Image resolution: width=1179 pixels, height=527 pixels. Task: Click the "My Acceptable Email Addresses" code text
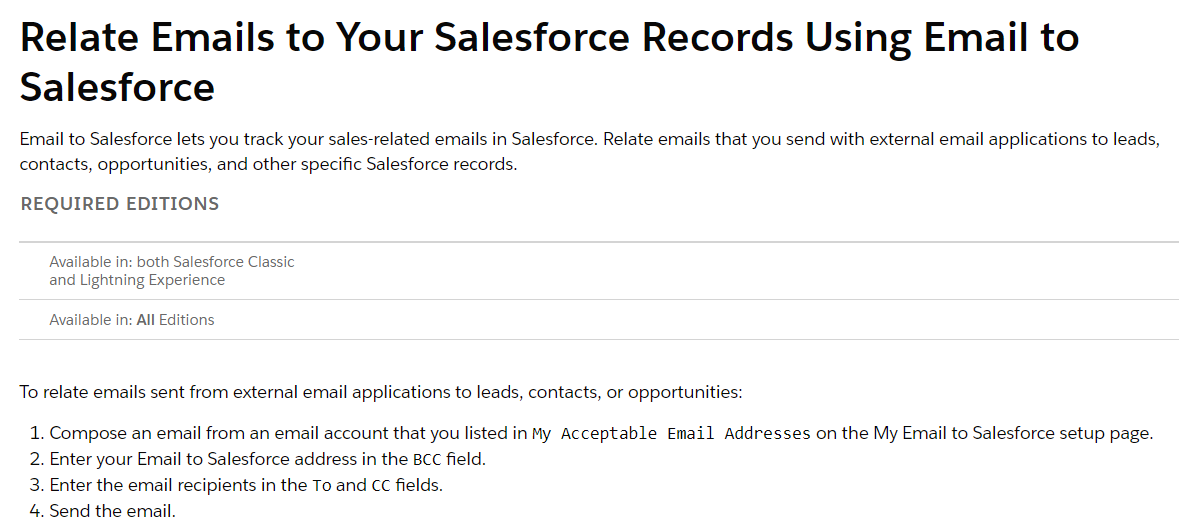(x=671, y=434)
